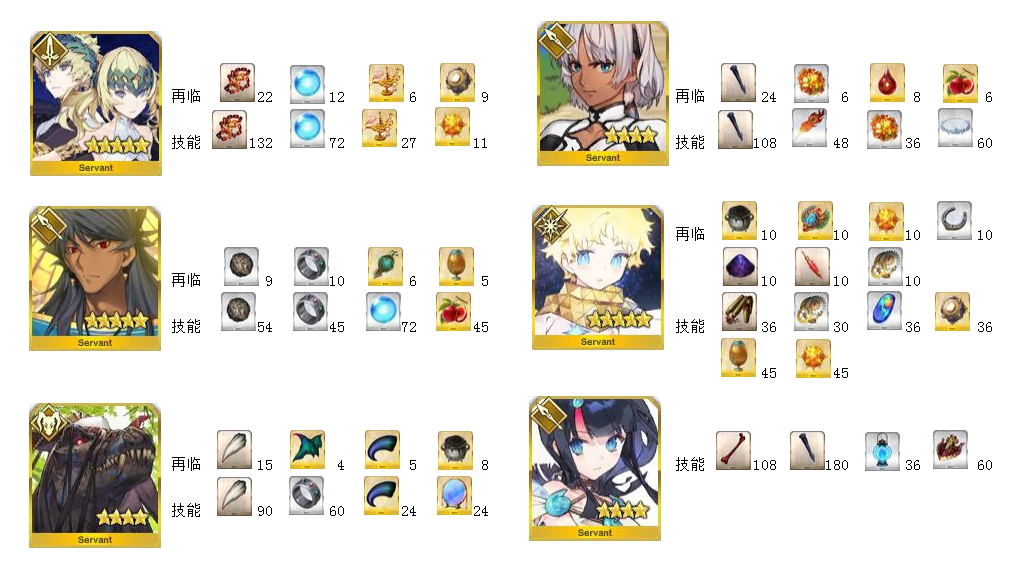Viewport: 1035px width, 584px height.
Task: Select the black cauldron icon with 8
Action: (x=455, y=451)
